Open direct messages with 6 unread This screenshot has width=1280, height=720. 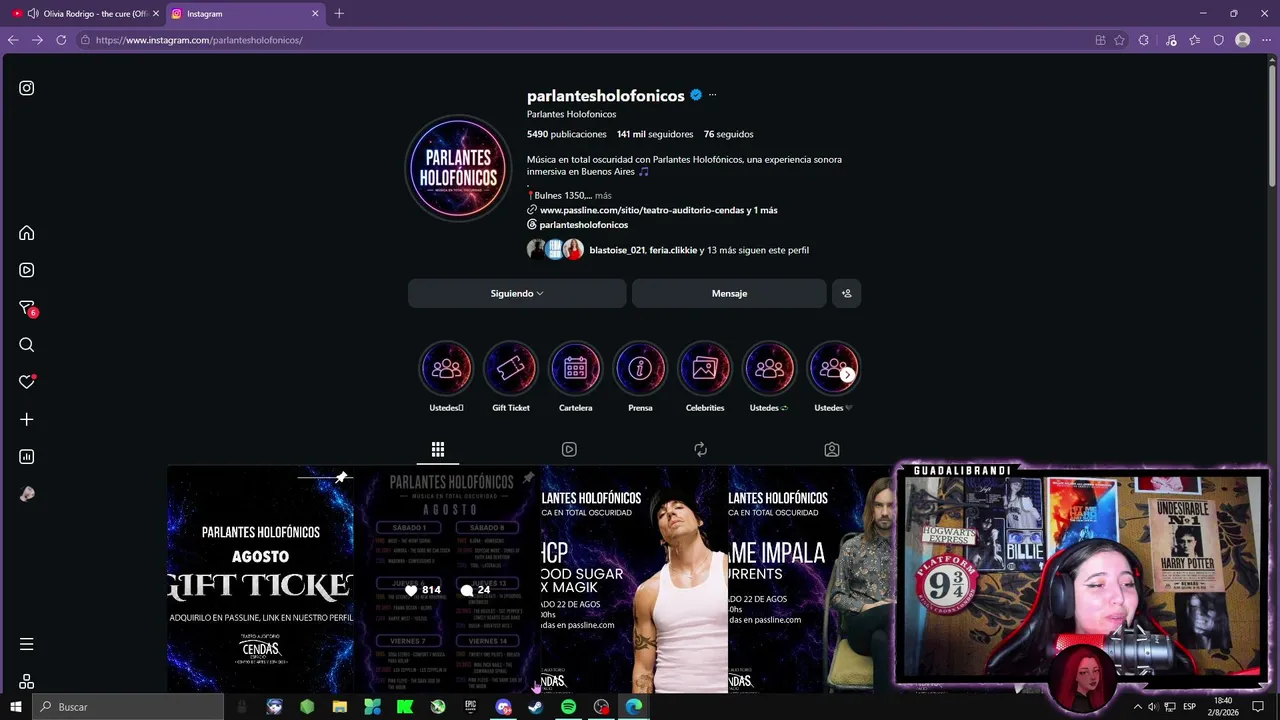[x=27, y=308]
